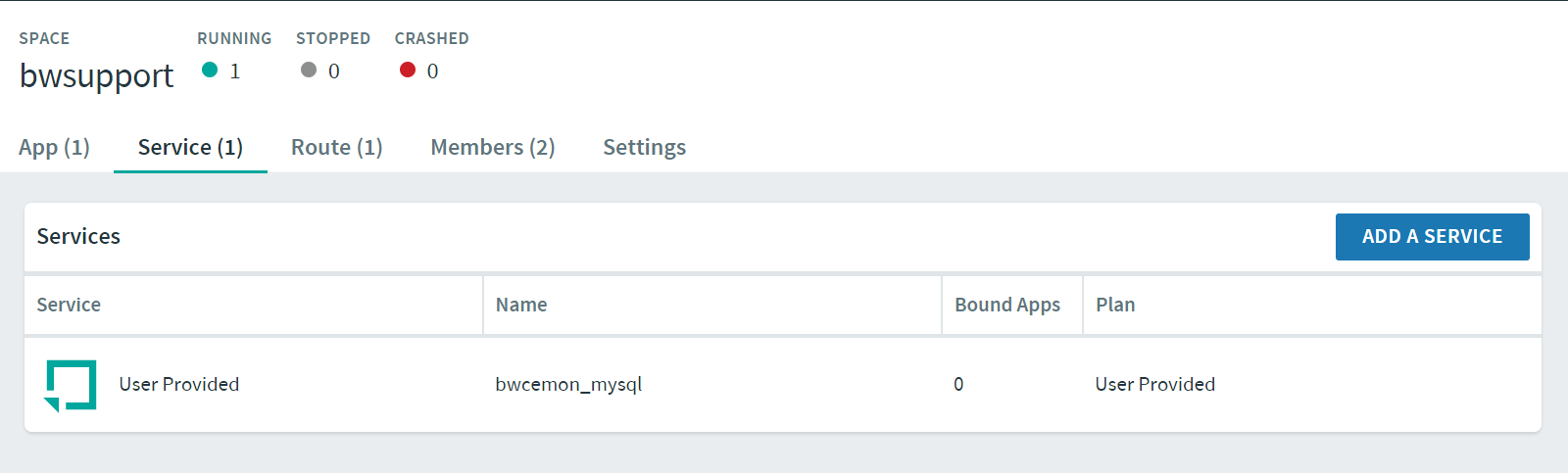Select the Service (1) tab
1568x473 pixels.
pyautogui.click(x=190, y=147)
